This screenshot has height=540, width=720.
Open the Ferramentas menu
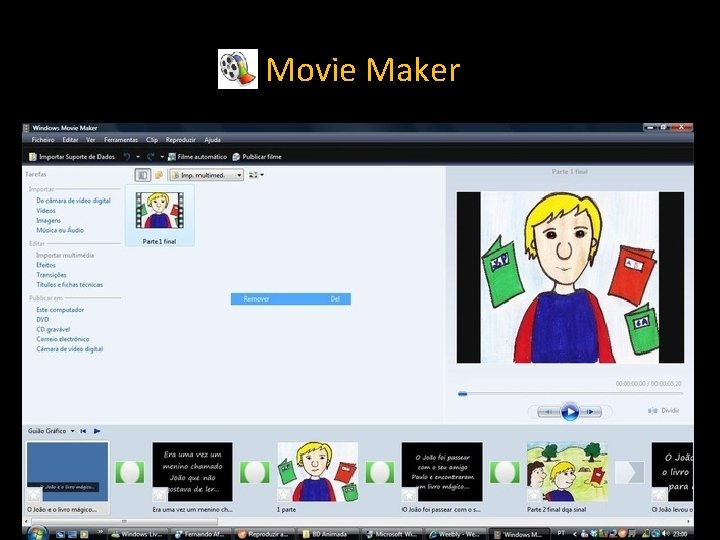[121, 140]
